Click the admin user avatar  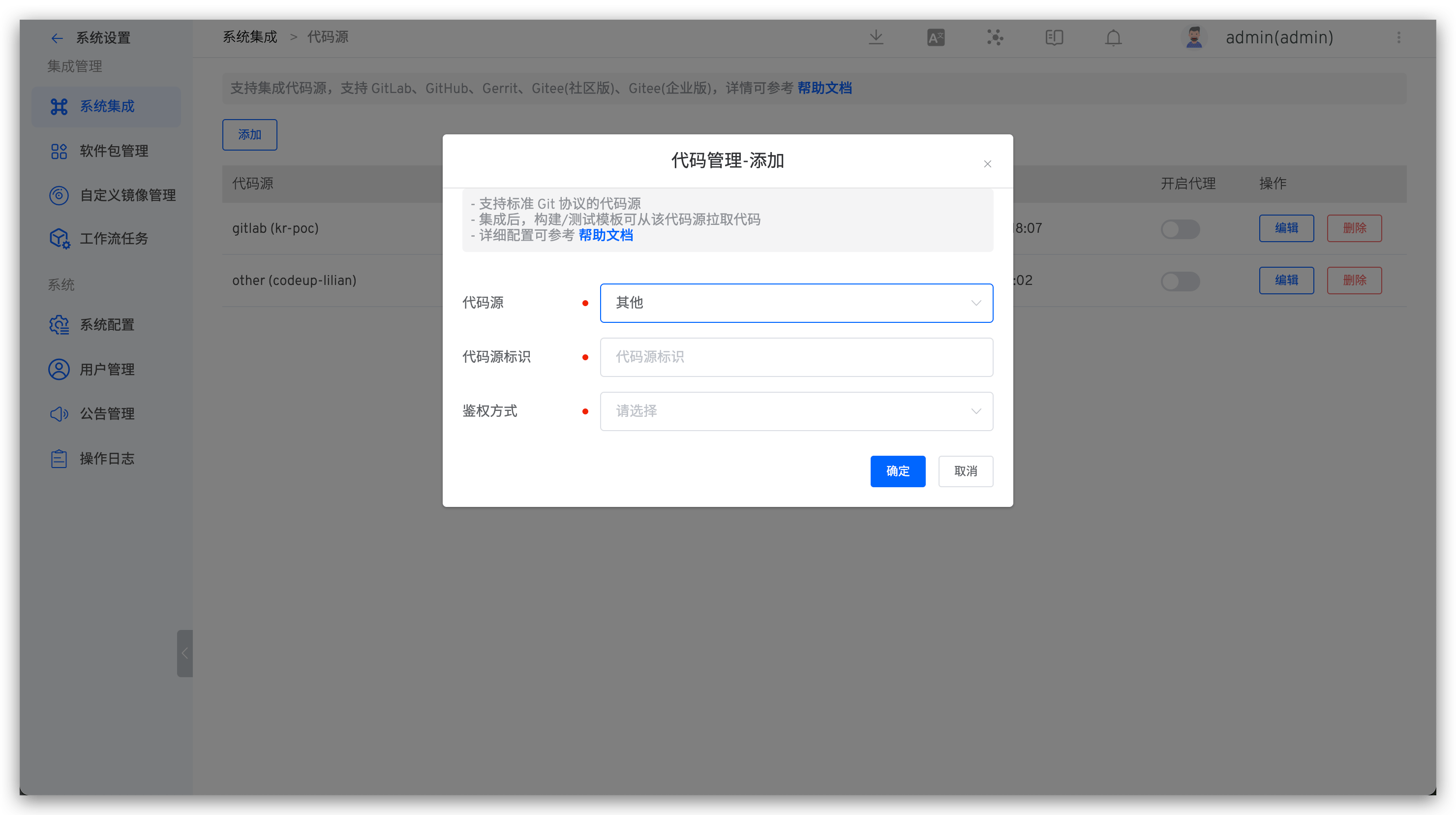click(x=1194, y=37)
